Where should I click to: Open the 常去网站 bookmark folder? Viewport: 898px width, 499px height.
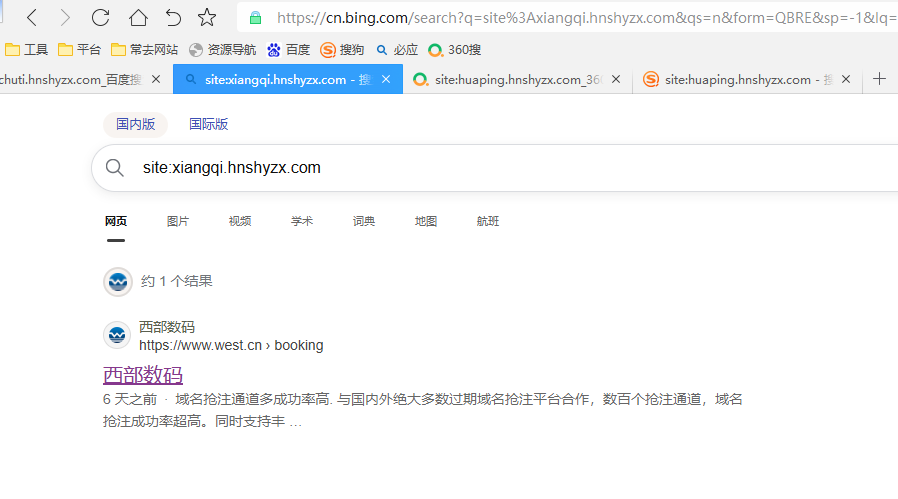pos(144,50)
